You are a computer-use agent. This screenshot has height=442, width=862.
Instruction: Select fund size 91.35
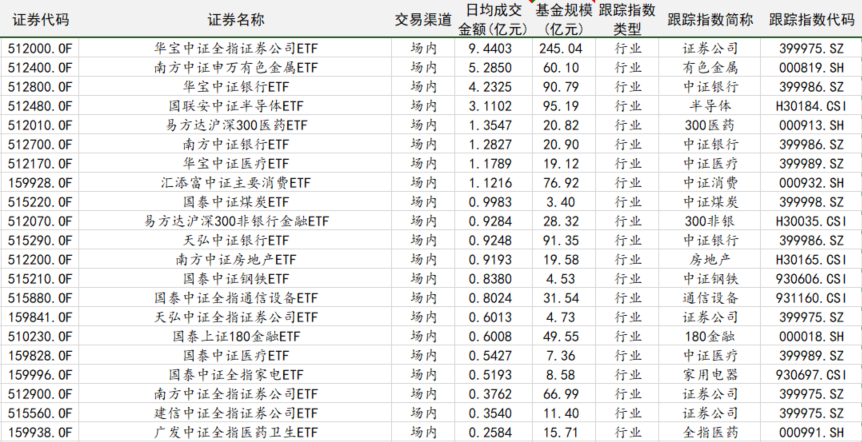pyautogui.click(x=560, y=241)
